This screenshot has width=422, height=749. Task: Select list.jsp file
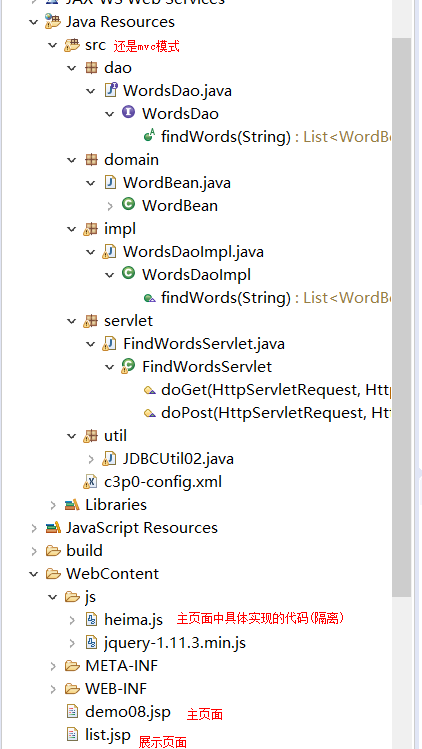point(98,735)
